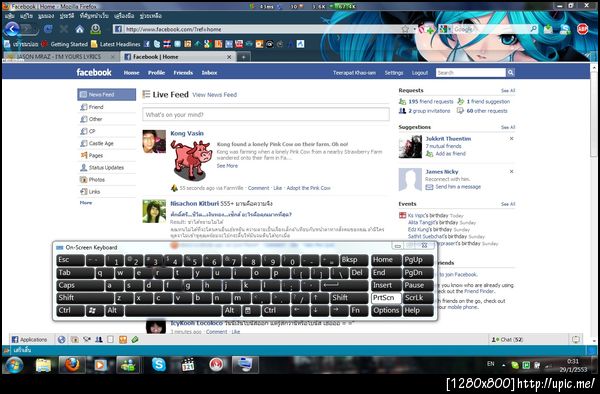Click the Firefox Home toolbar icon
The image size is (600, 394).
[x=79, y=29]
